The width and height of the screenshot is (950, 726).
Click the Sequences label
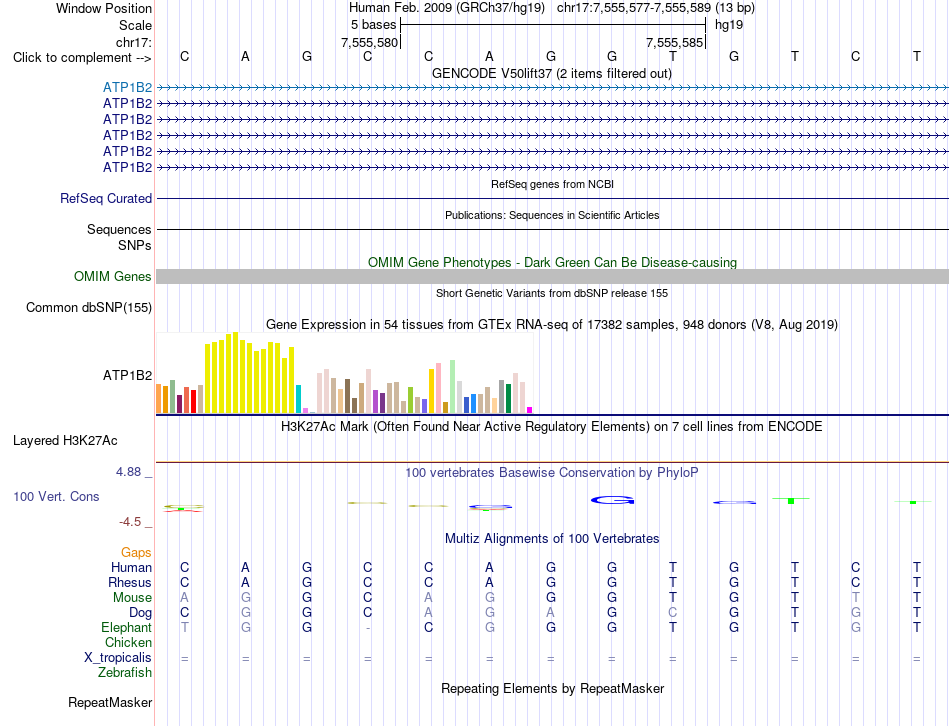click(119, 229)
